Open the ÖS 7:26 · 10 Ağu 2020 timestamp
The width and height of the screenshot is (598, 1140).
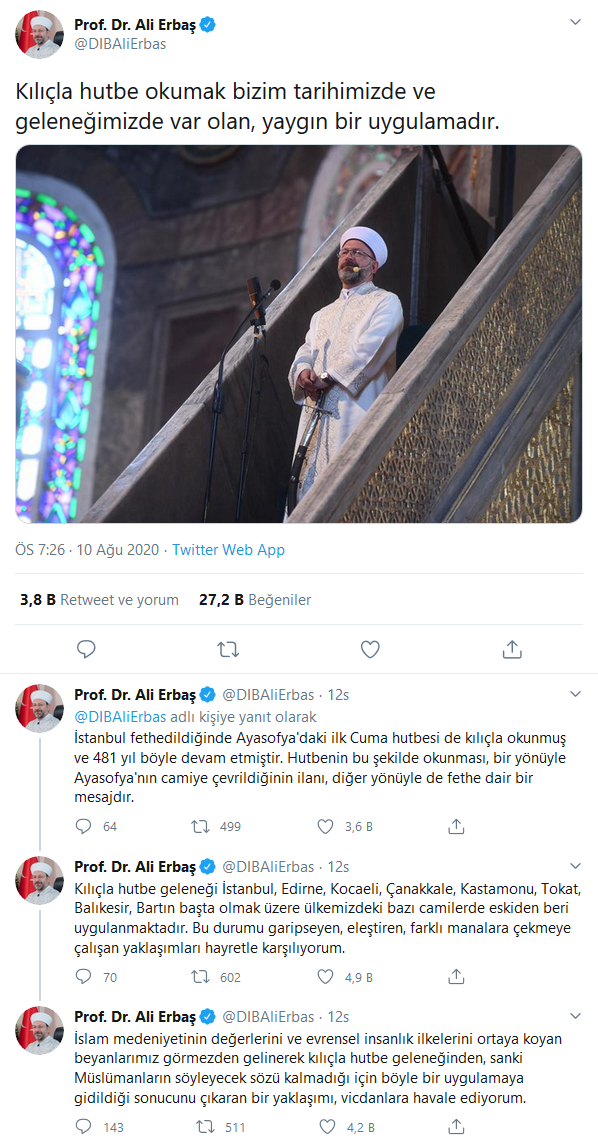pyautogui.click(x=87, y=550)
